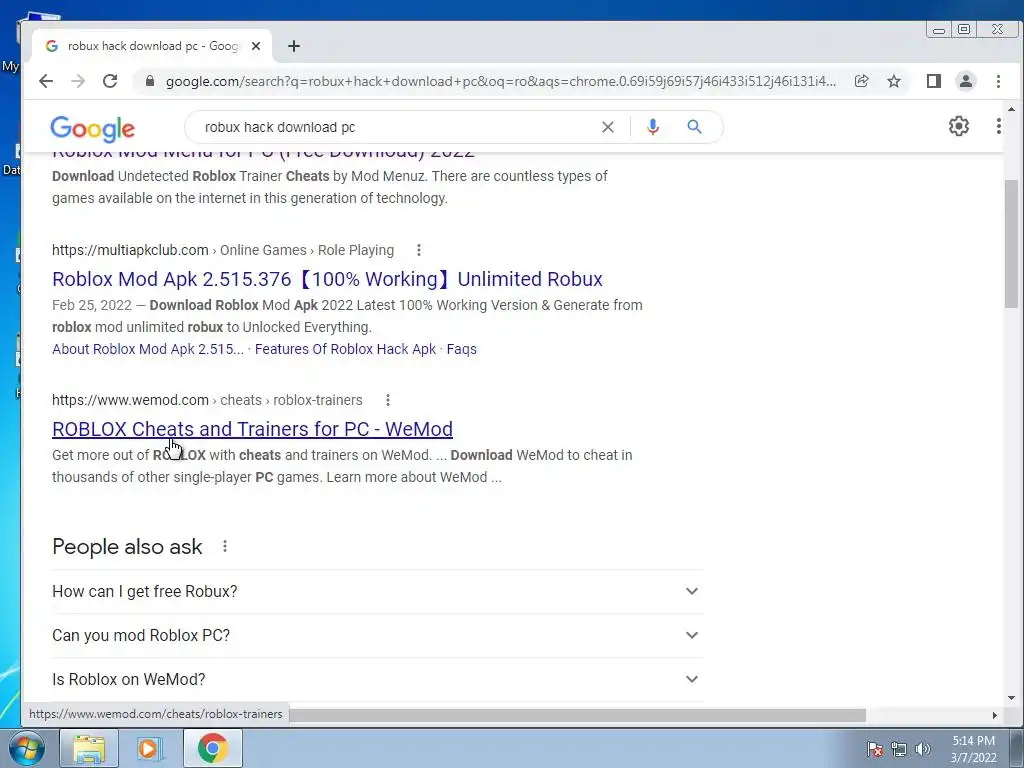Image resolution: width=1024 pixels, height=768 pixels.
Task: Click the scroll-up arrow at page top
Action: coord(1011,109)
